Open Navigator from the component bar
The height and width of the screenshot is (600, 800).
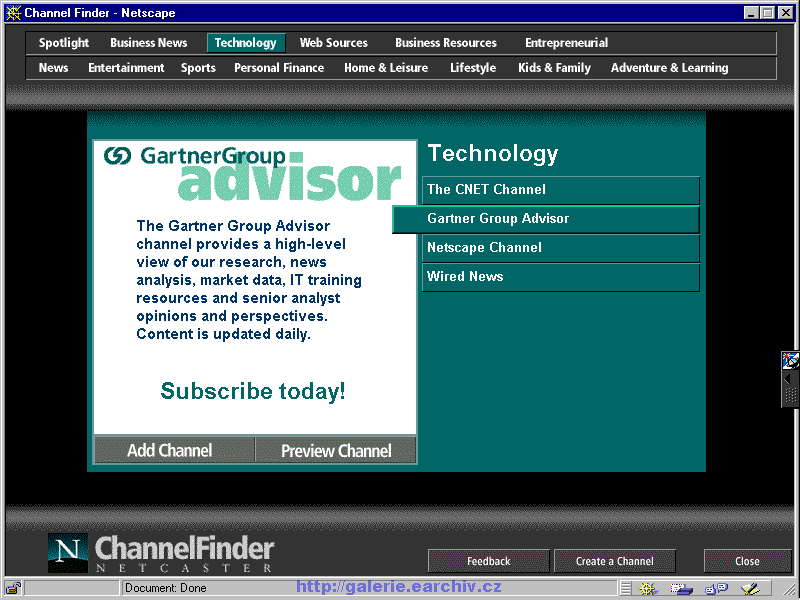point(647,589)
